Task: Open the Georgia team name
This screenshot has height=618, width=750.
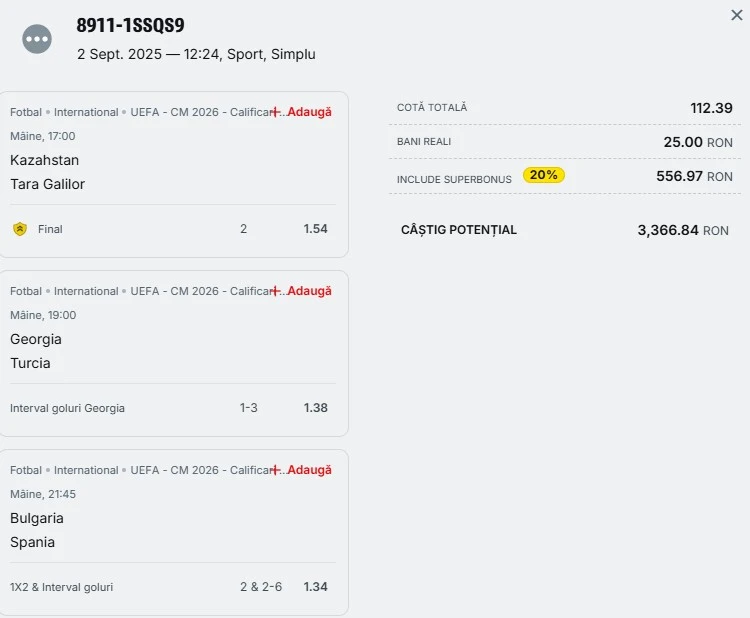Action: 36,339
